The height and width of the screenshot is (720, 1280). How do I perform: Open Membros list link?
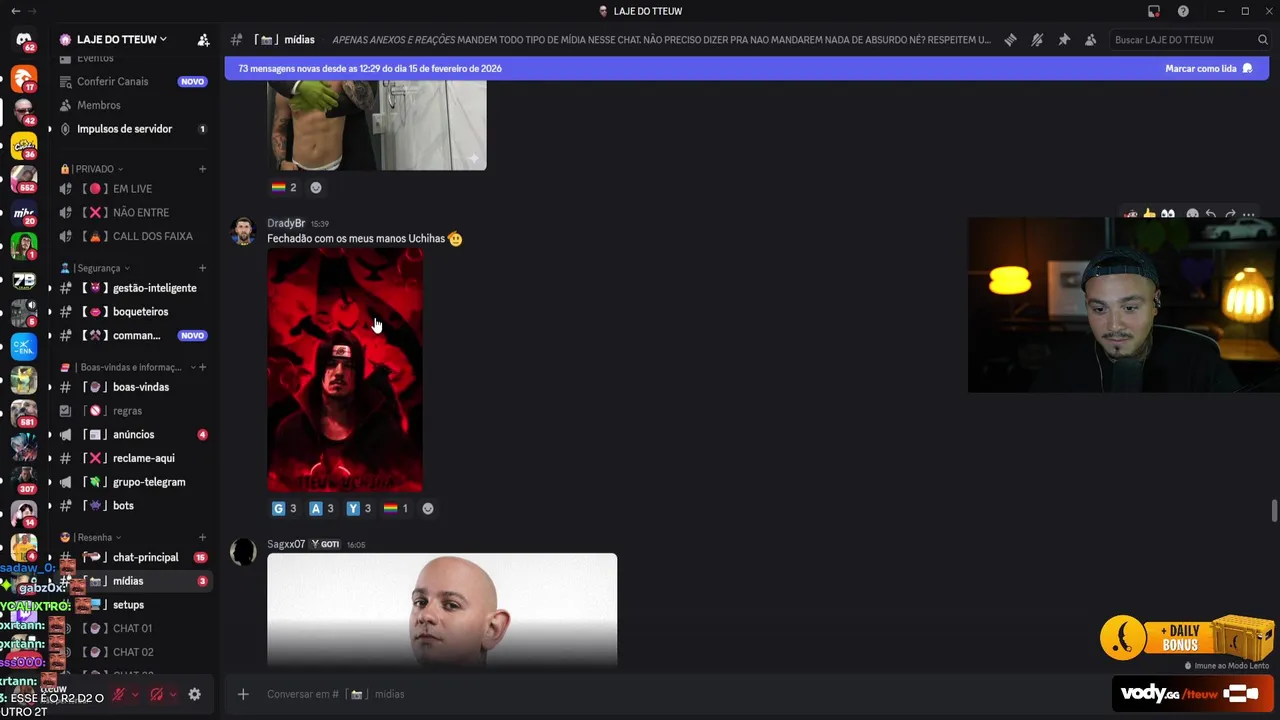pos(134,105)
